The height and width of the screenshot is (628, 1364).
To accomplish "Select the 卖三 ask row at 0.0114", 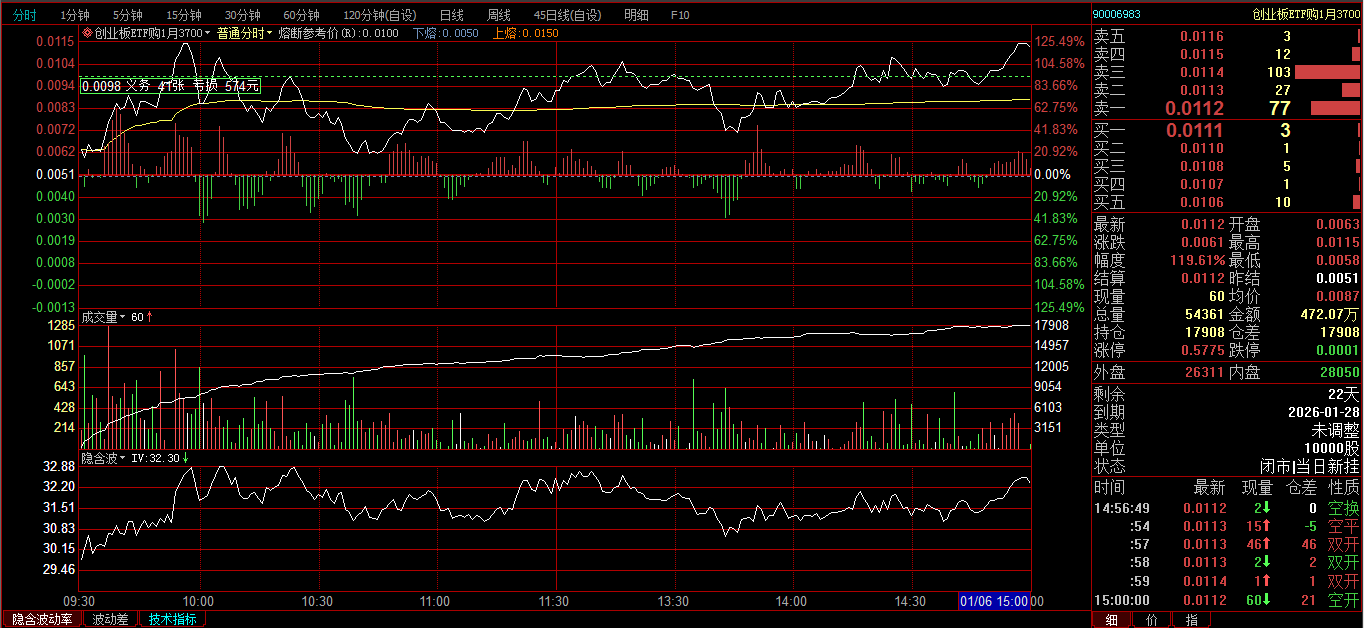I will (x=1226, y=73).
